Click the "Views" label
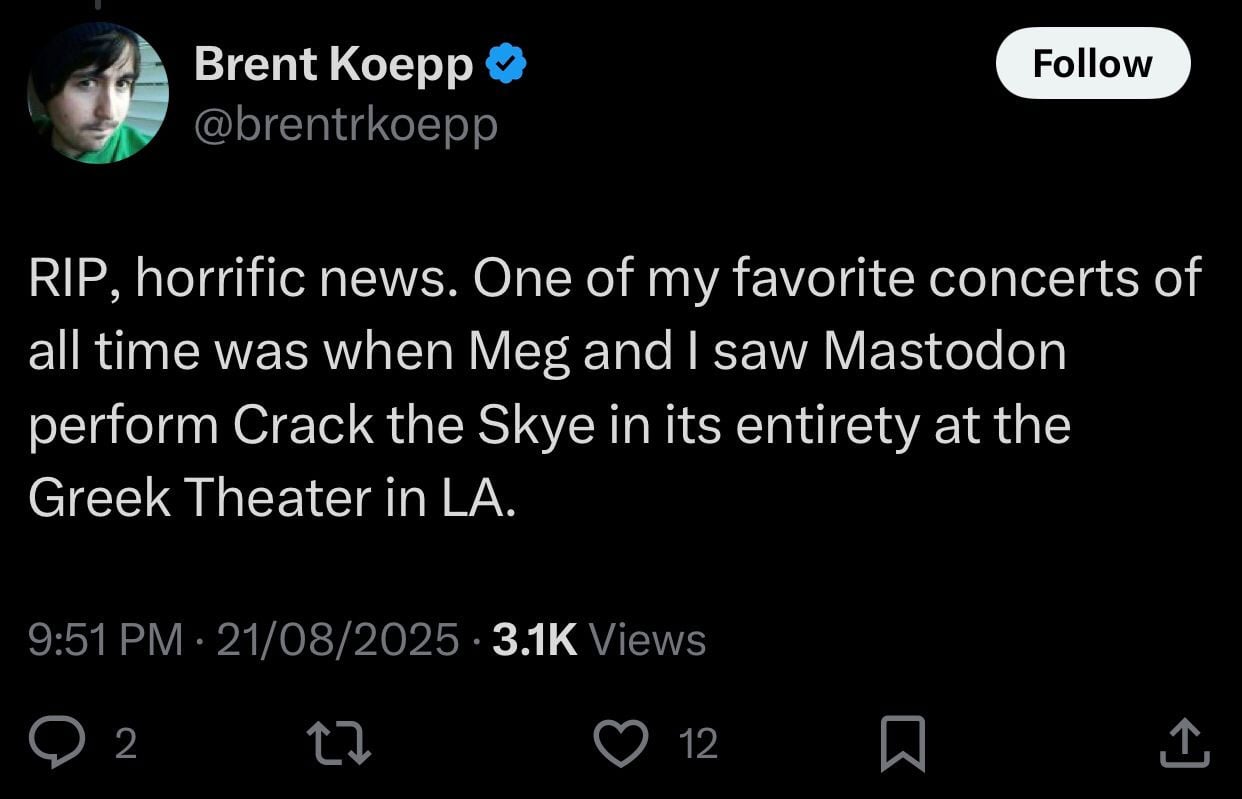 (646, 639)
